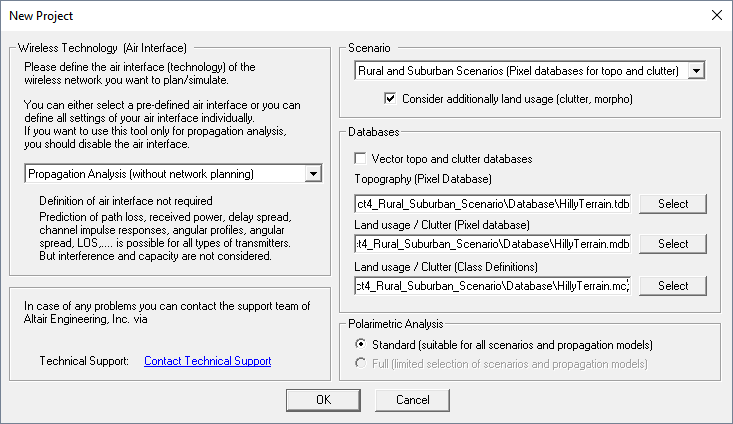Uncheck Consider additionally land usage checkbox
Screen dimensions: 733x424
pos(392,99)
